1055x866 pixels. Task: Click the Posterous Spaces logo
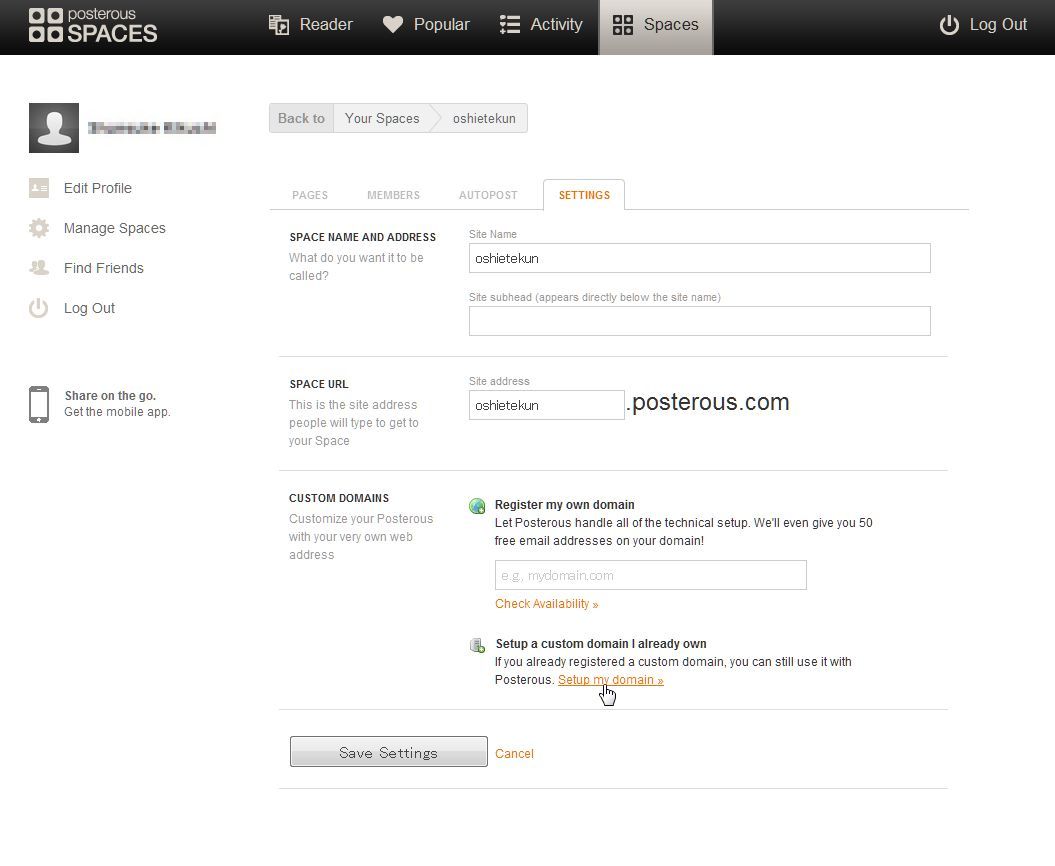pos(93,26)
